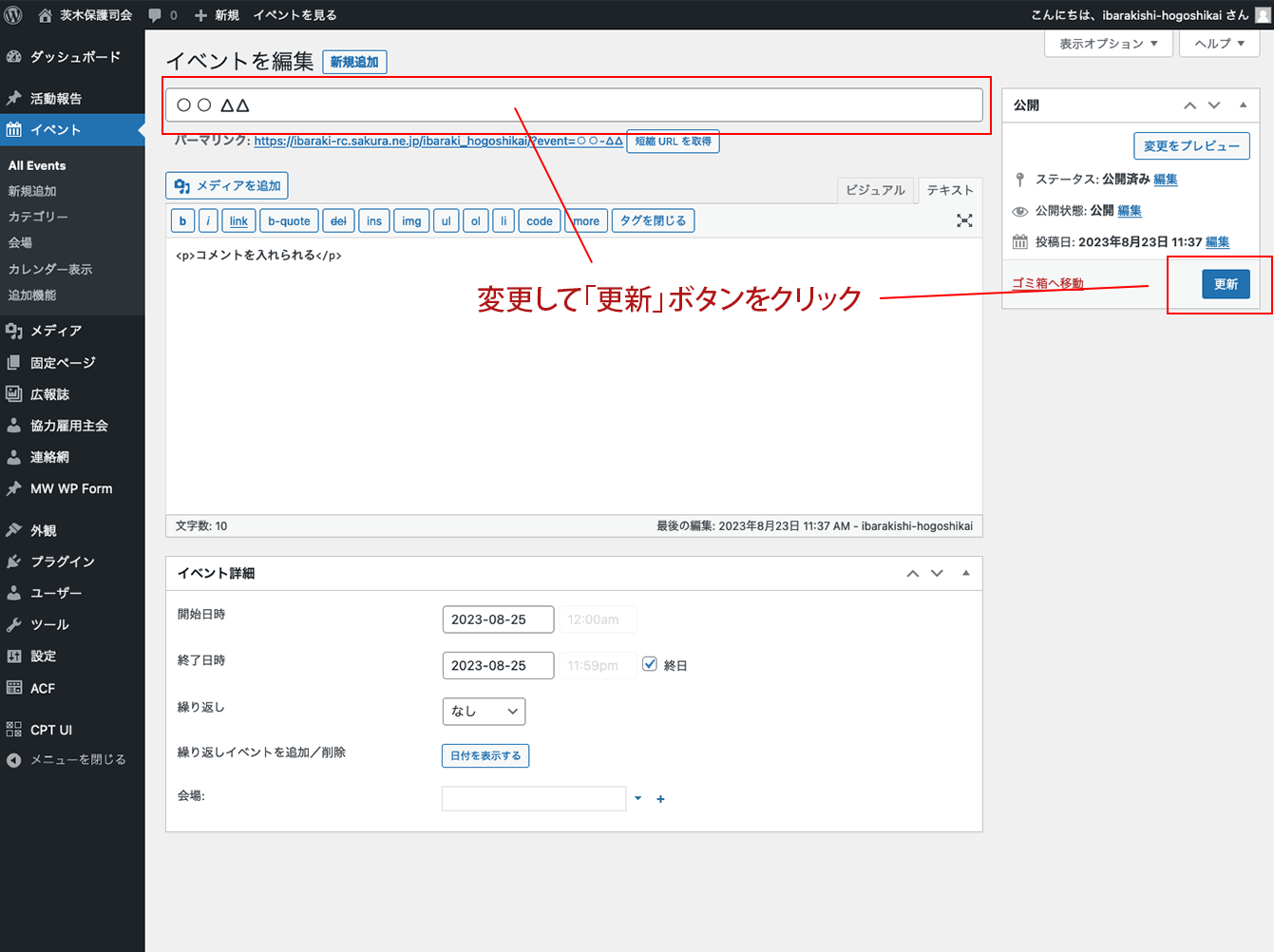The width and height of the screenshot is (1274, 952).
Task: Collapse the 公開 panel with the triangle toggle
Action: coord(1243,105)
